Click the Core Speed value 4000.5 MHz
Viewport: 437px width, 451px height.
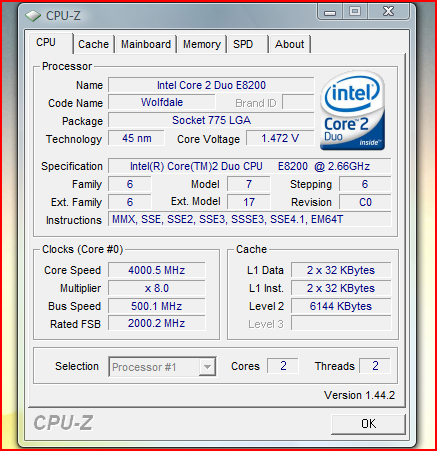(157, 270)
